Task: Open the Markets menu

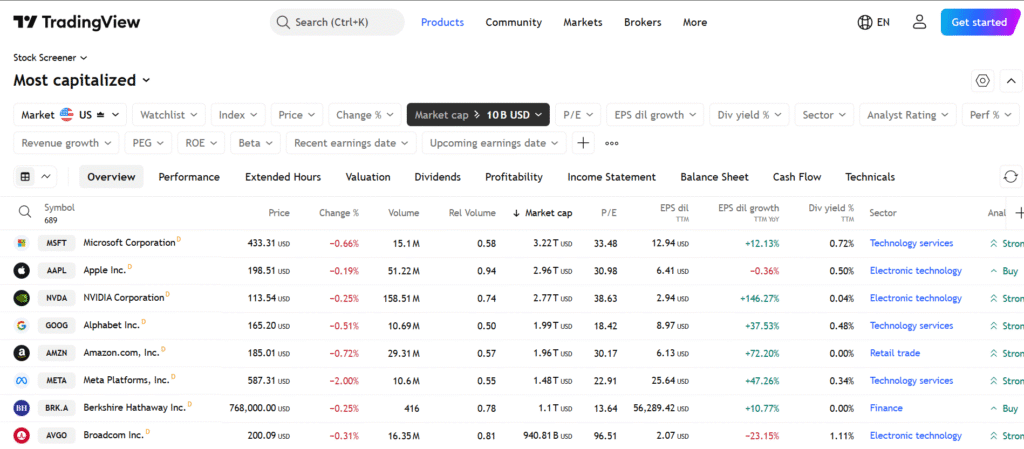Action: (x=583, y=22)
